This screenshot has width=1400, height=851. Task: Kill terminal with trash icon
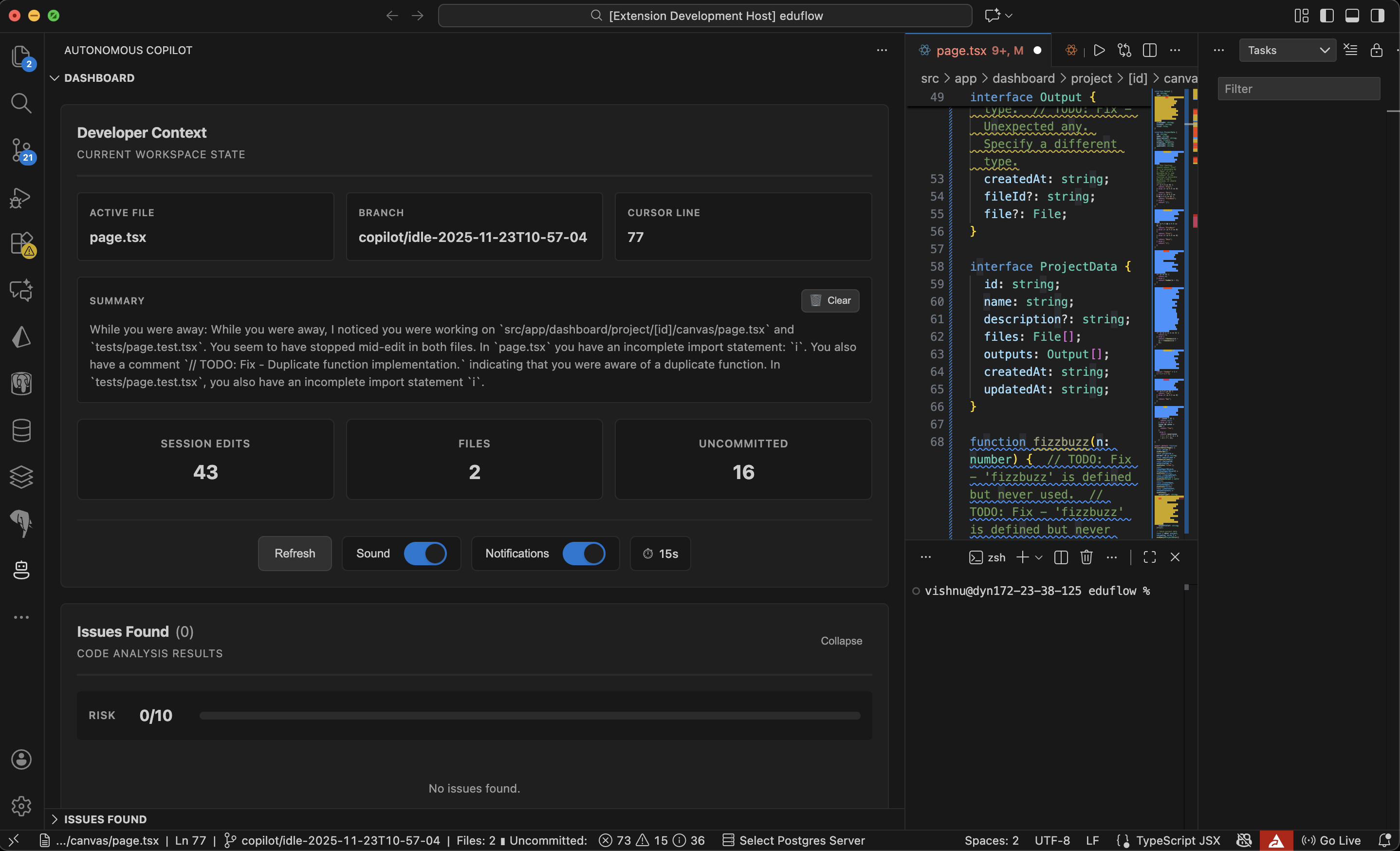coord(1086,557)
